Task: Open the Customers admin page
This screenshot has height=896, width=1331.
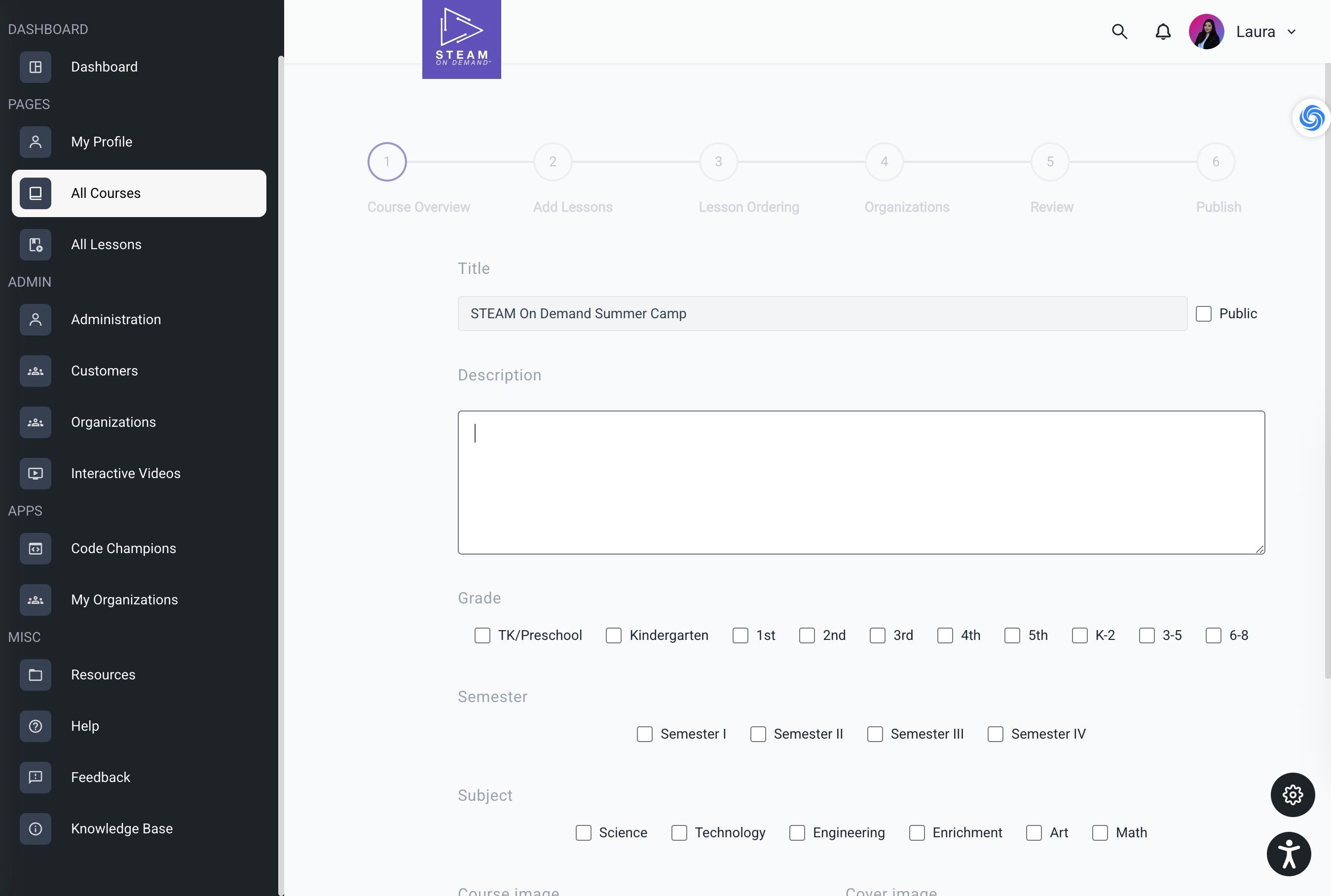Action: (104, 371)
